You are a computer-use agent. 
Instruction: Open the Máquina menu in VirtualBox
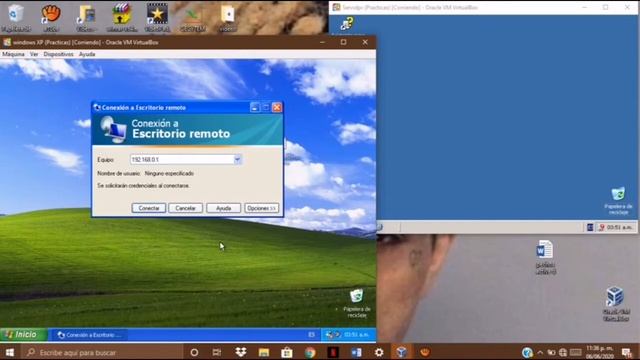(x=13, y=54)
